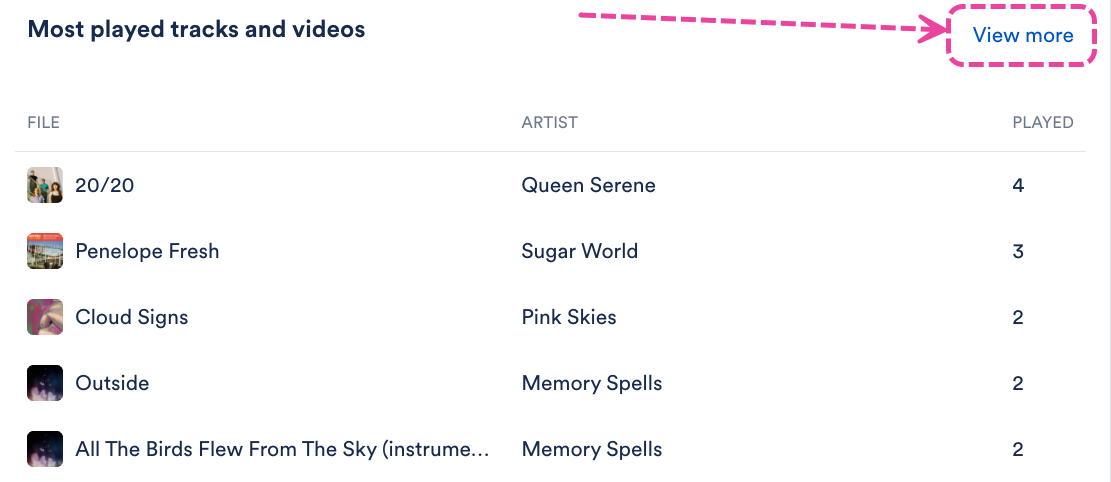Click Memory Spells artist in Outside row
This screenshot has height=482, width=1111.
592,383
